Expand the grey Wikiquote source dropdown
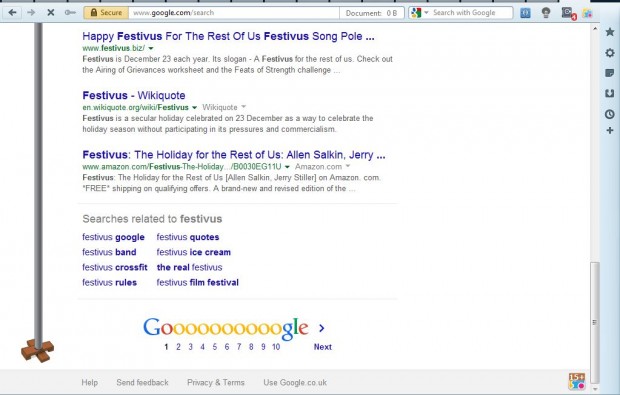620x395 pixels. tap(244, 107)
